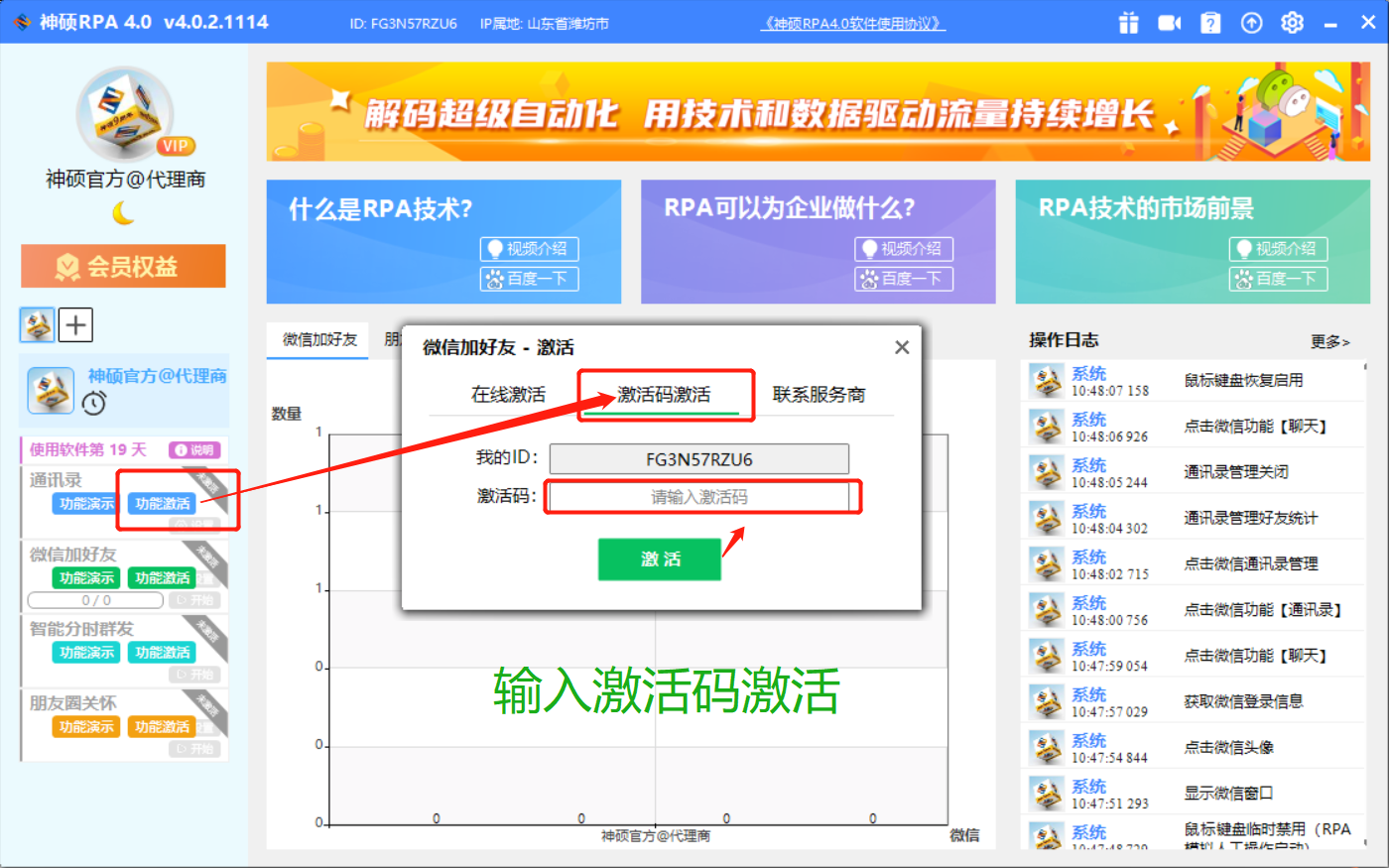Viewport: 1389px width, 868px height.
Task: Click the 神硕官方@代理商 account name in the card
Action: pyautogui.click(x=157, y=376)
